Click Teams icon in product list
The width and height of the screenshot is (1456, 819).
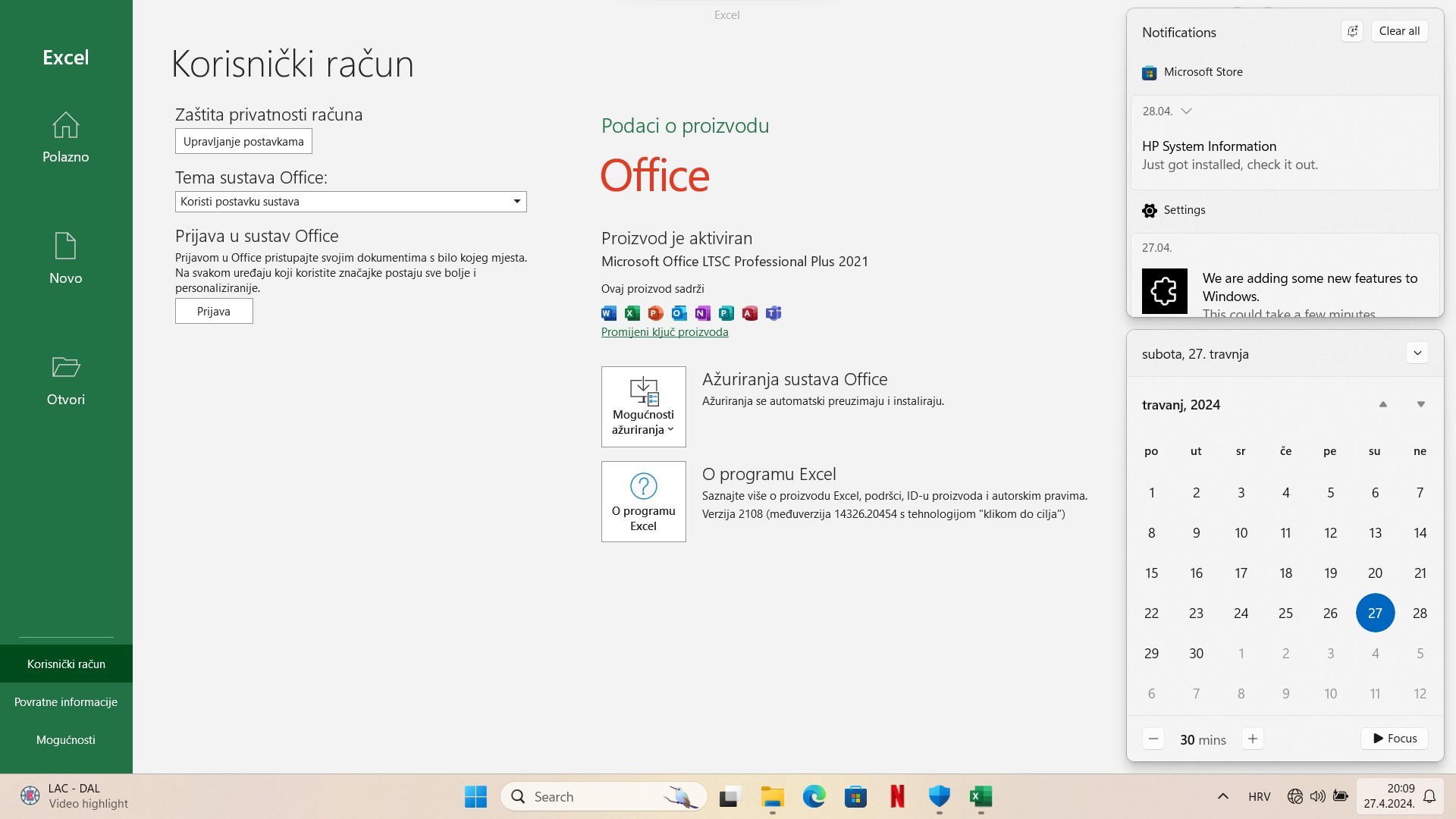(773, 312)
